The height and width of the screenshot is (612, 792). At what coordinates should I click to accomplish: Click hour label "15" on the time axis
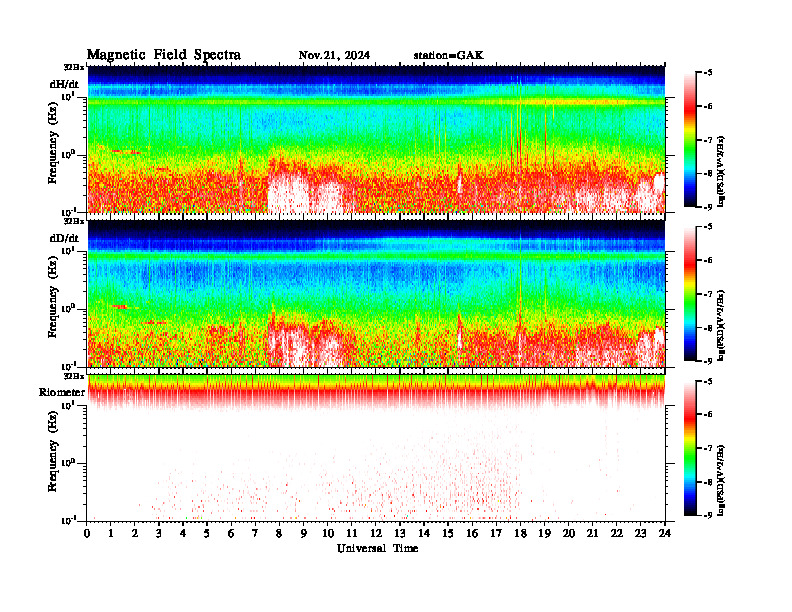[x=448, y=534]
